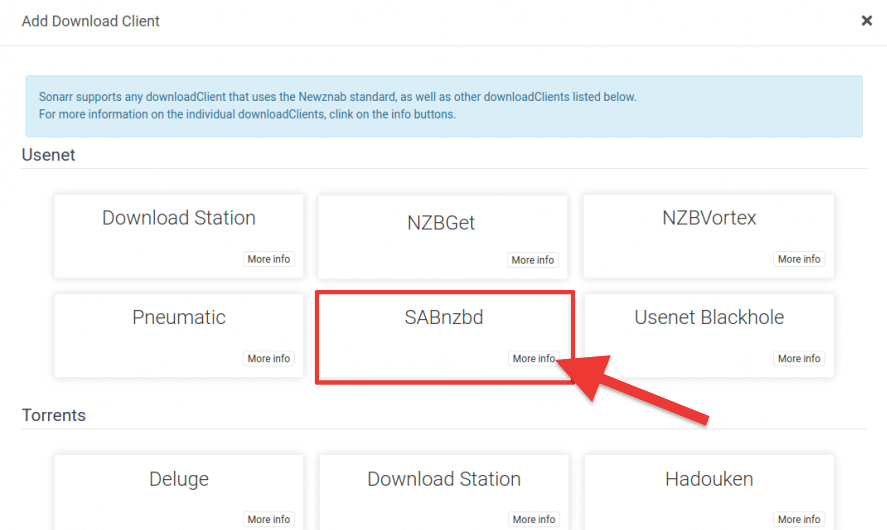This screenshot has width=887, height=530.
Task: Show More info for Usenet Blackhole
Action: pyautogui.click(x=798, y=358)
